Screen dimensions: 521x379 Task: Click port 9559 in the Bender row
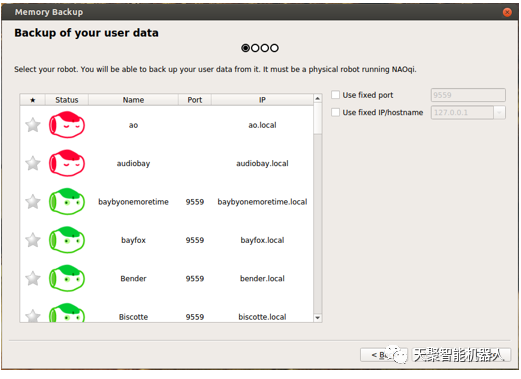(195, 279)
